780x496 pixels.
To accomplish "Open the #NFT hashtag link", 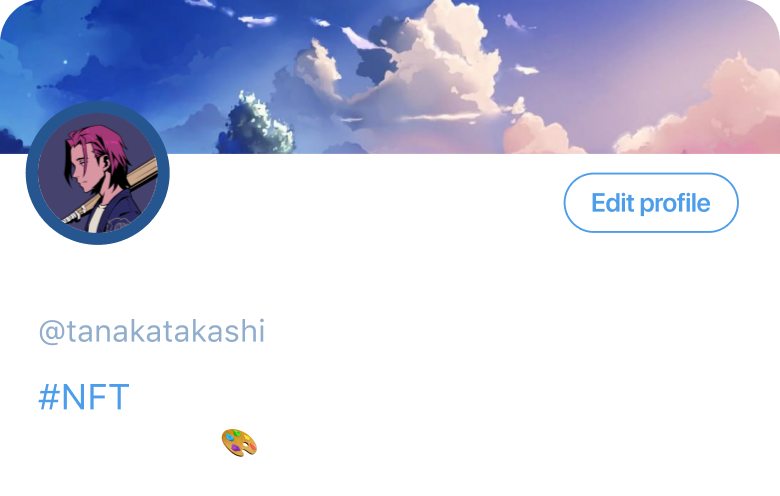I will [x=84, y=397].
